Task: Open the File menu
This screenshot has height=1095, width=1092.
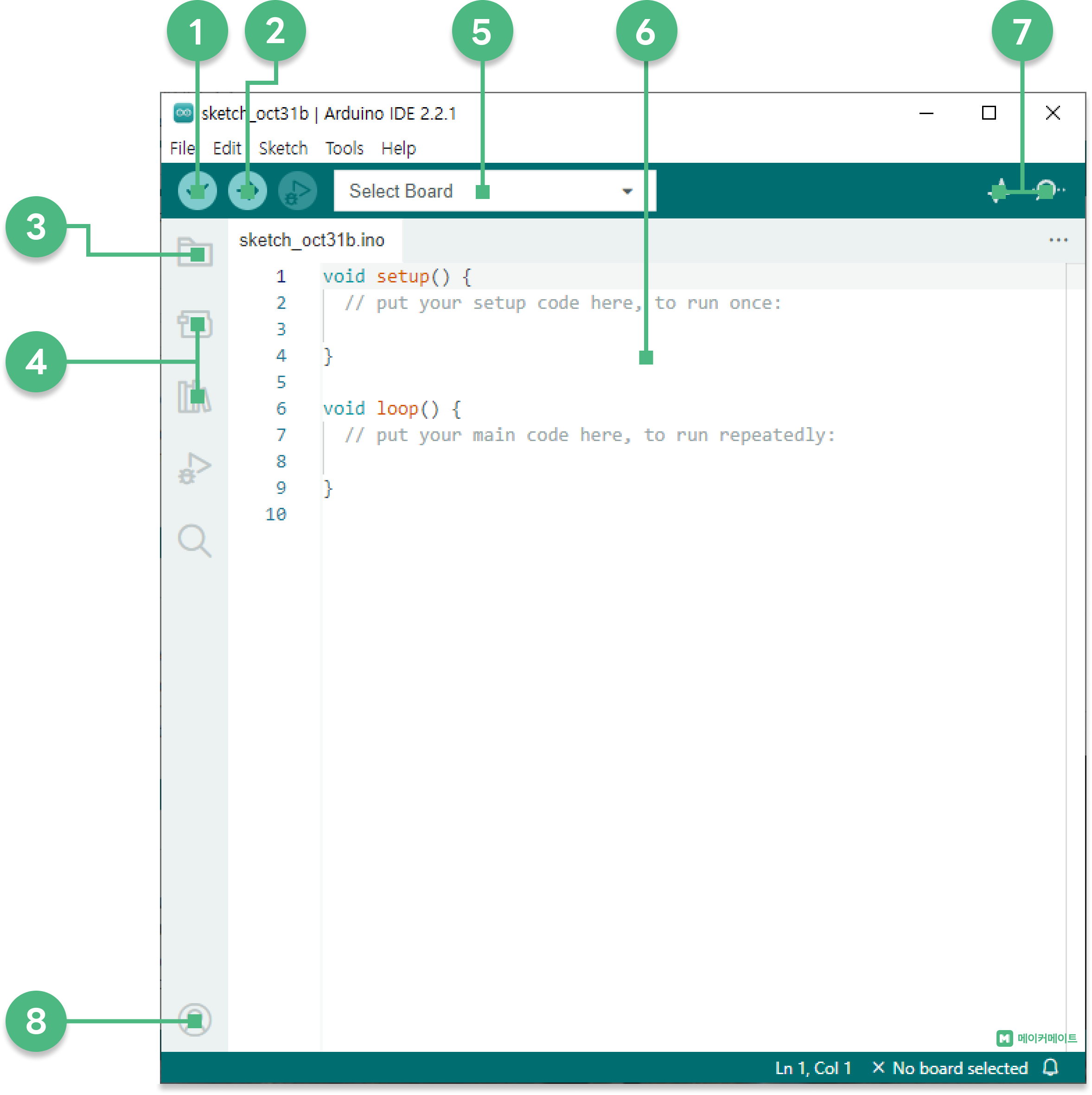Action: click(x=182, y=148)
